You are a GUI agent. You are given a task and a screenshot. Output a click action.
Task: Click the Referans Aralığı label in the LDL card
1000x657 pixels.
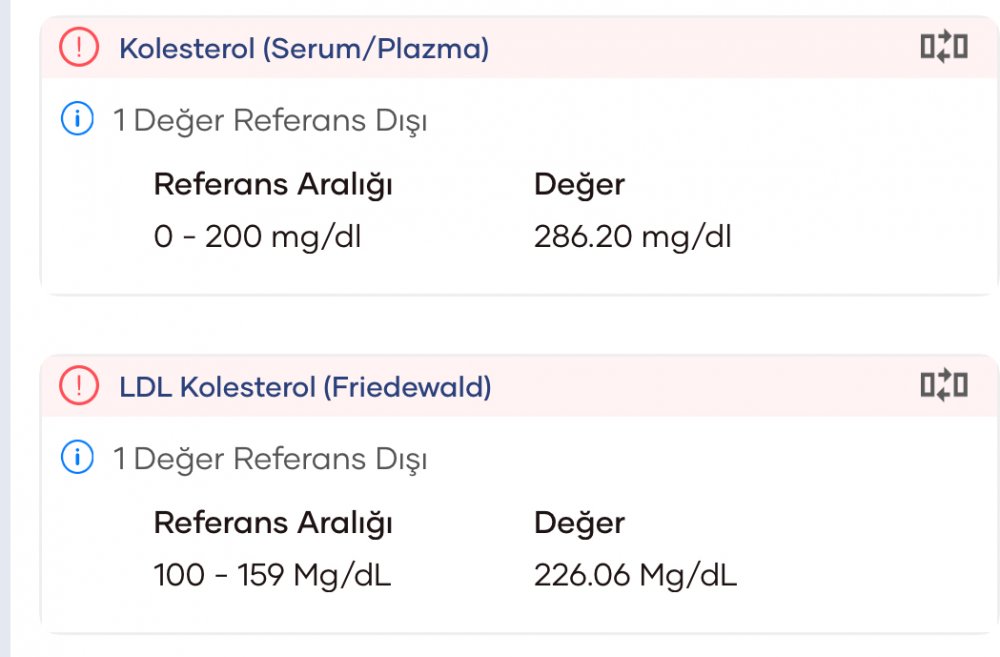click(x=272, y=523)
